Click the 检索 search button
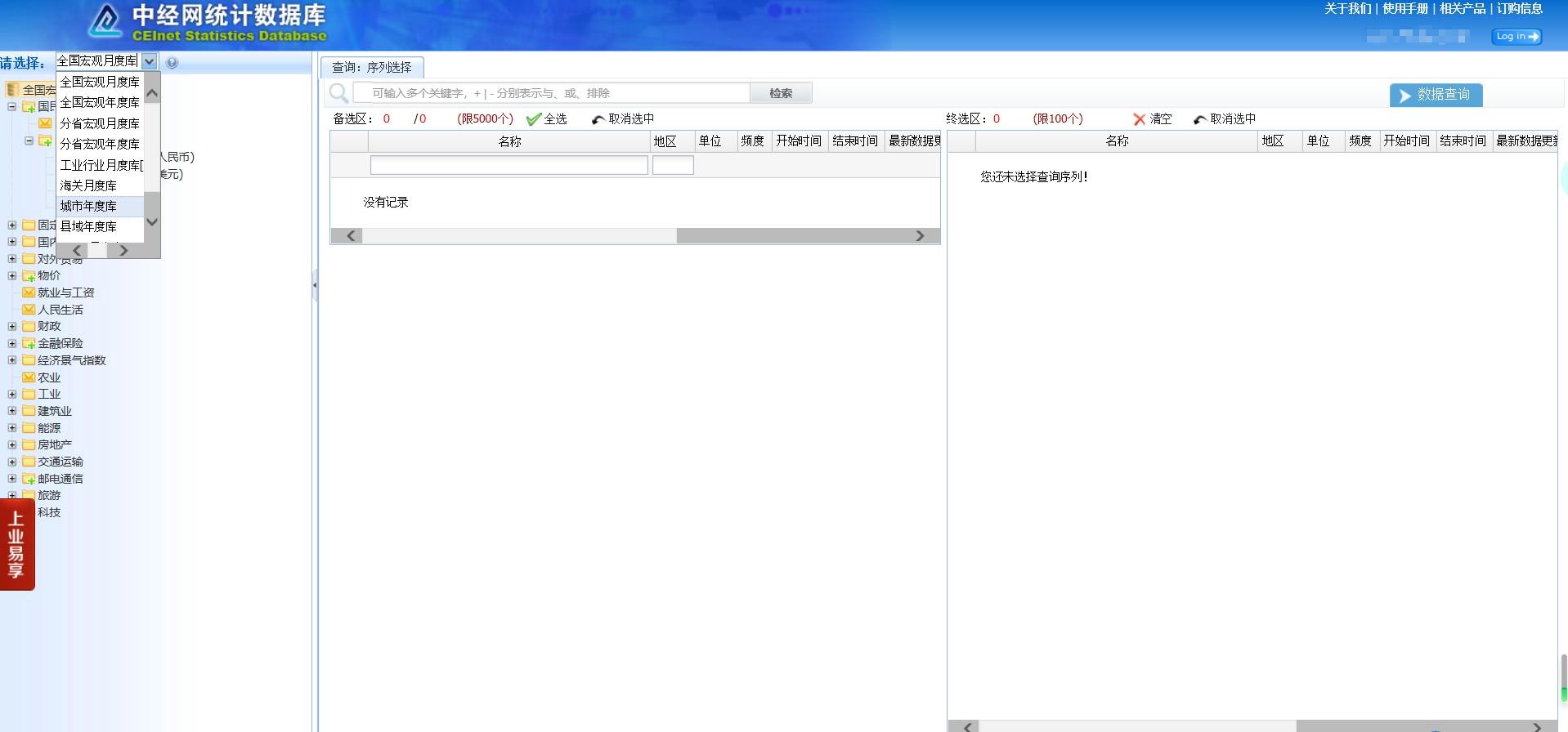 tap(781, 93)
